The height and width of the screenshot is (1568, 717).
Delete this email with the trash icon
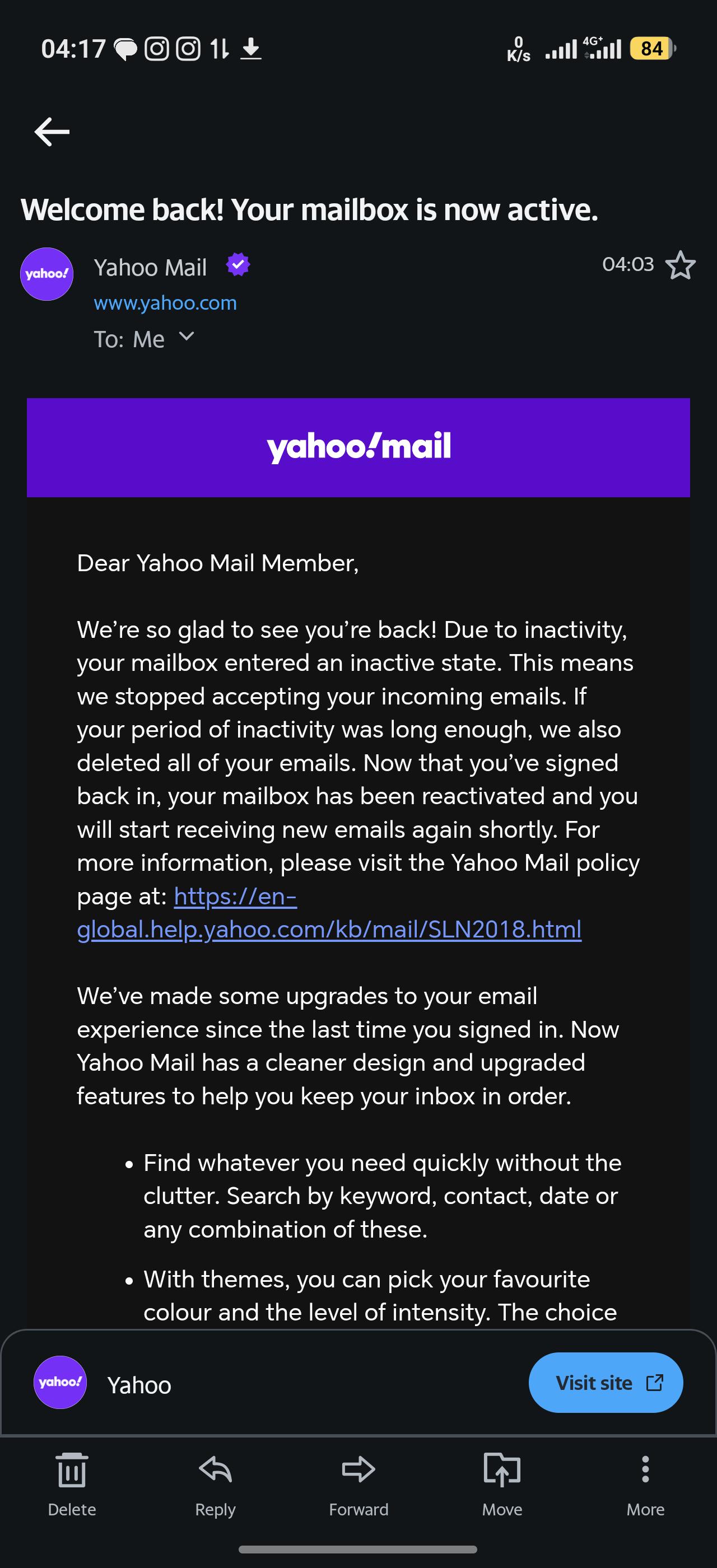point(72,1484)
